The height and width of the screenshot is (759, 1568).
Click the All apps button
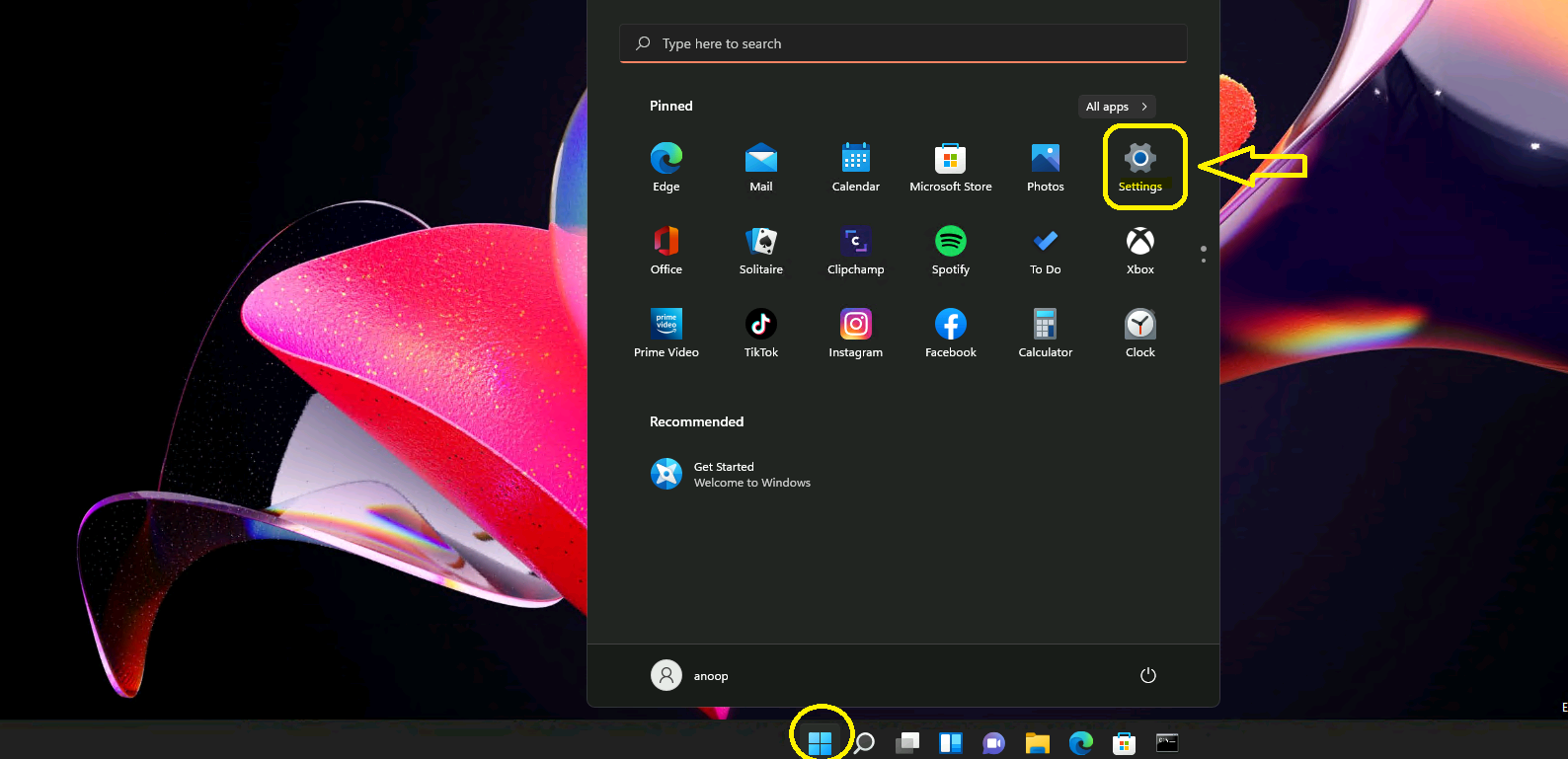coord(1117,107)
